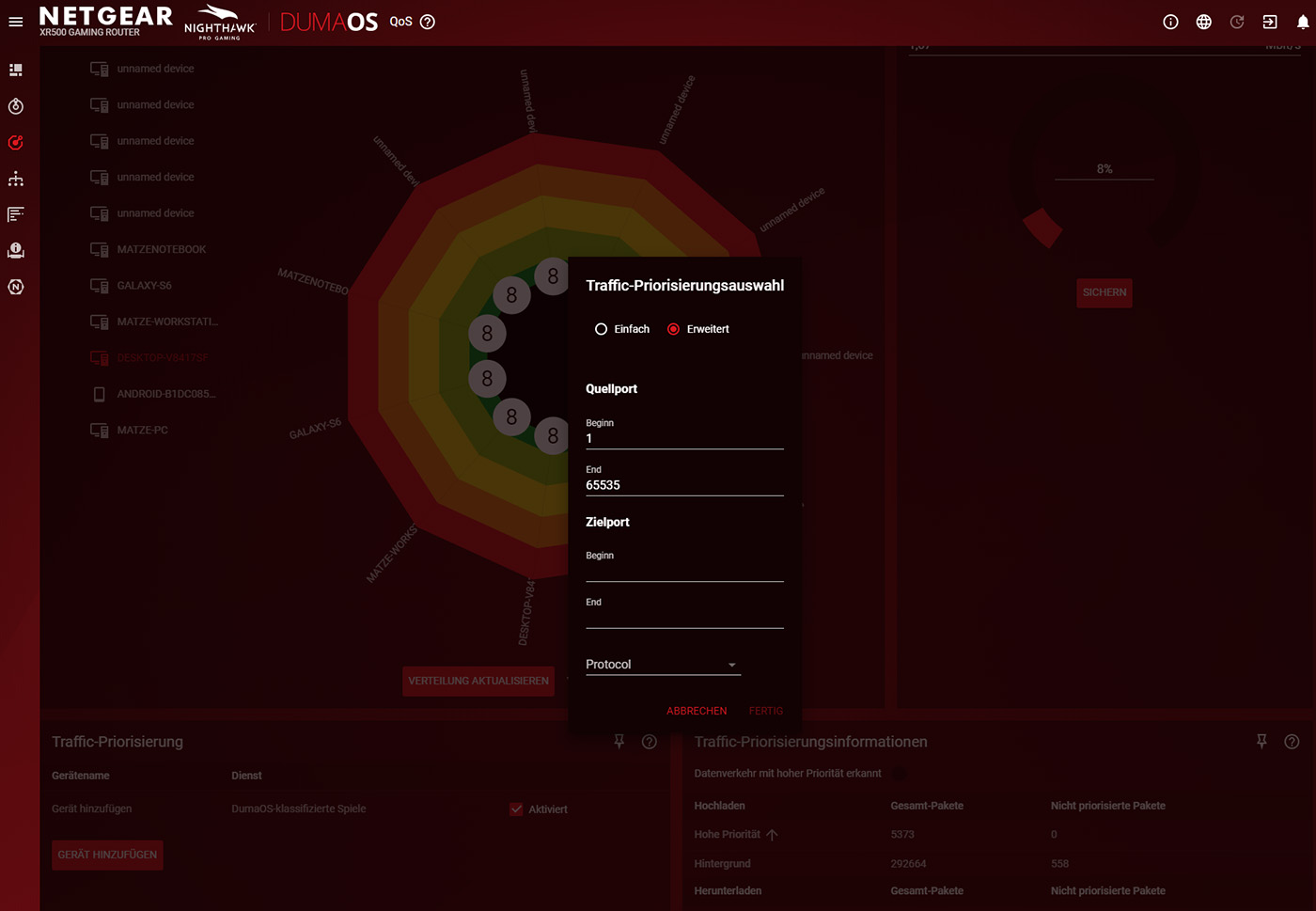Click the Quellport Beginn input field
Viewport: 1316px width, 911px height.
(x=683, y=439)
